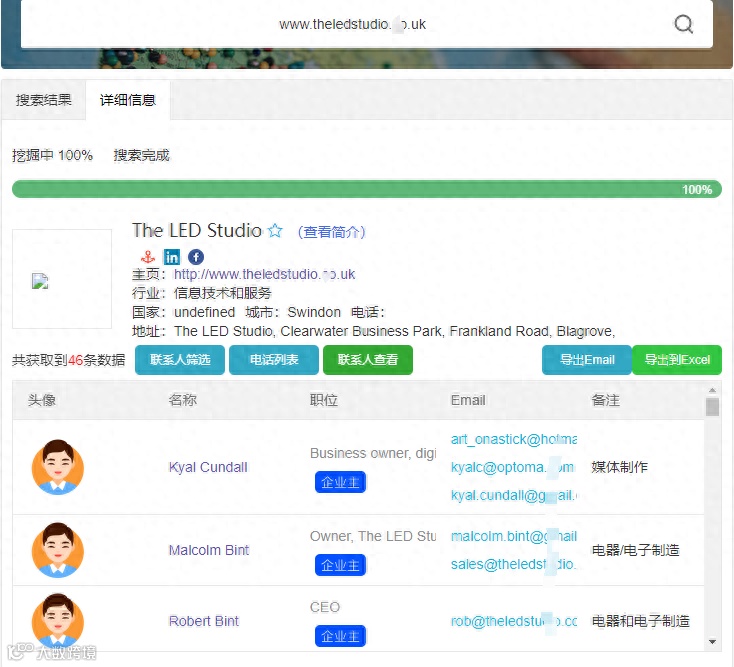Screen dimensions: 734x667
Task: Click the sales@theledstudio email link
Action: click(513, 564)
